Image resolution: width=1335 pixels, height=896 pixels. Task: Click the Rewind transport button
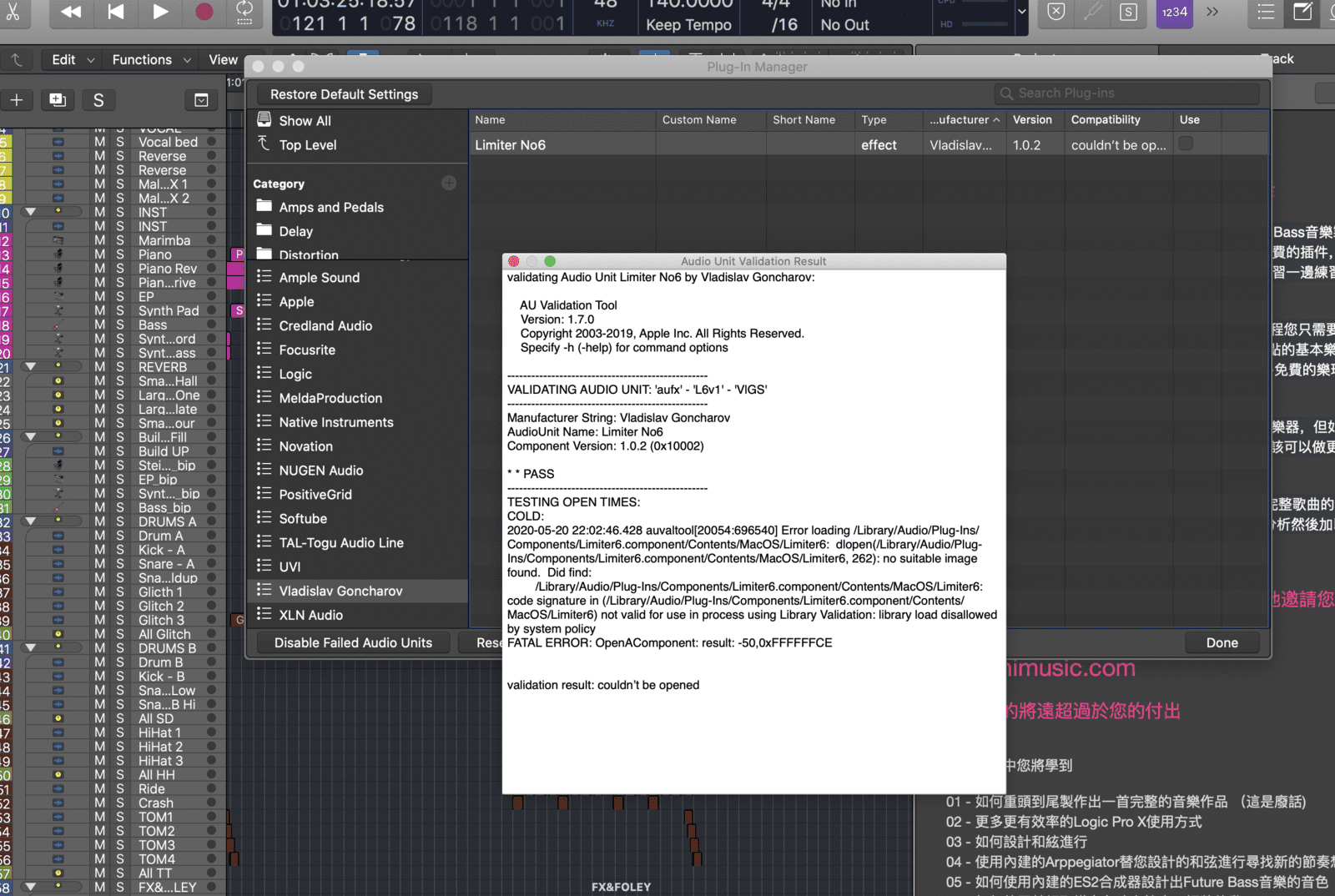click(71, 11)
